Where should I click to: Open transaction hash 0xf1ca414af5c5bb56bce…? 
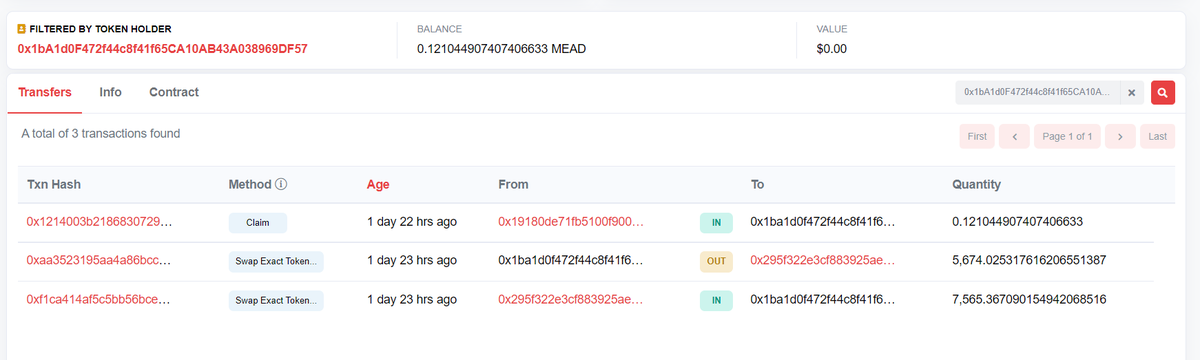[99, 299]
